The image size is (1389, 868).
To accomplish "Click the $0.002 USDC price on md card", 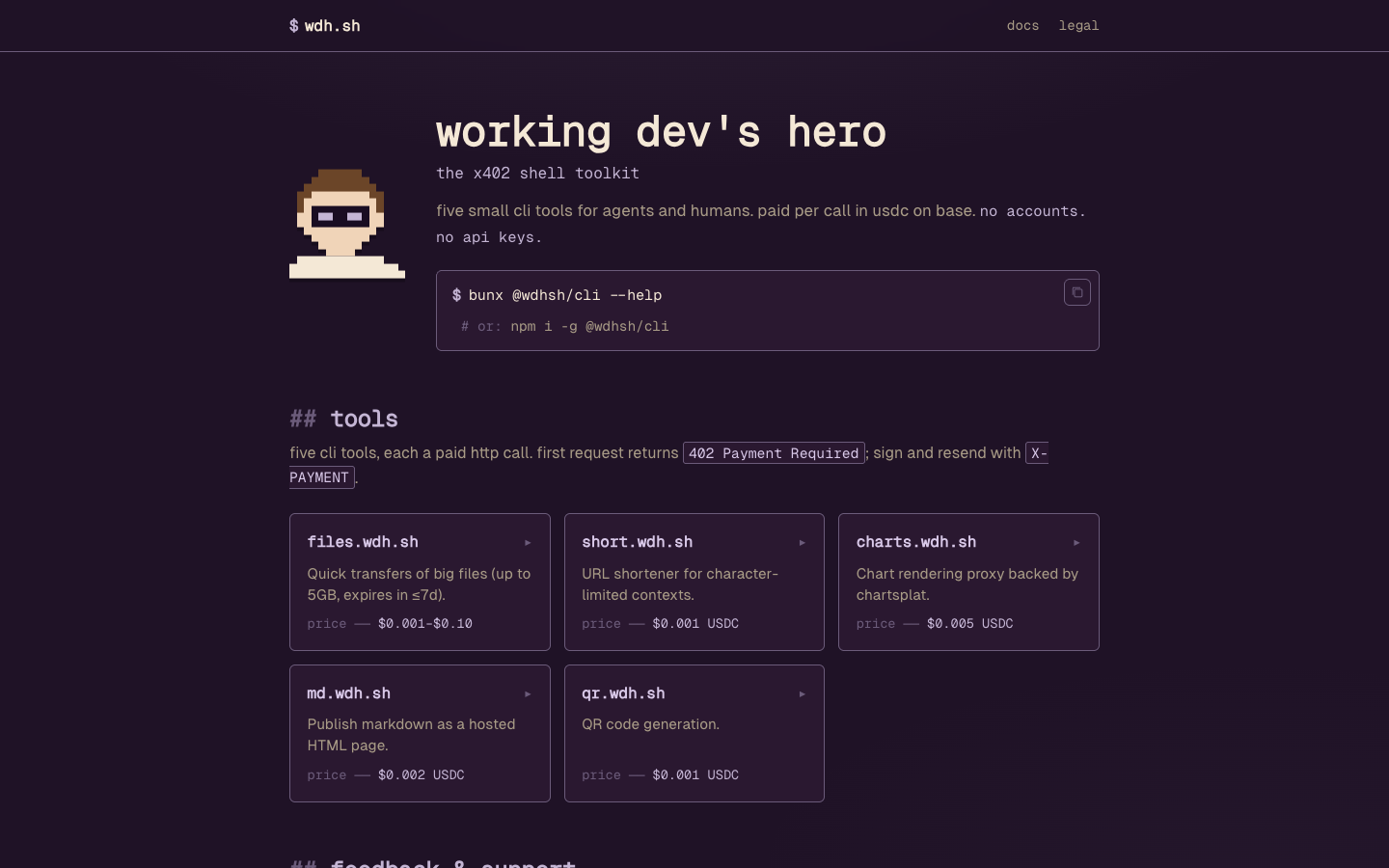I will click(422, 775).
